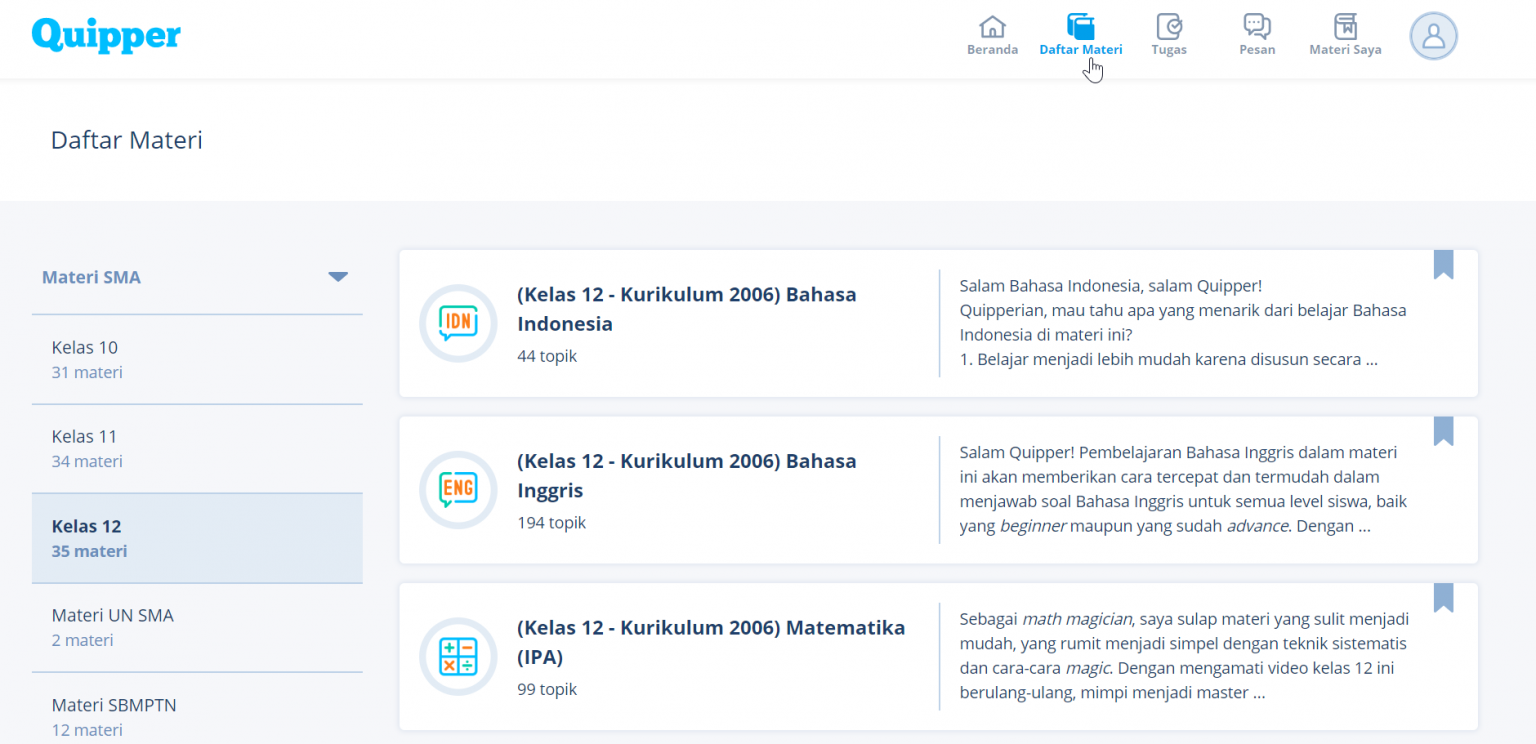This screenshot has height=744, width=1536.
Task: Expand the Materi SBMPTN category
Action: [114, 705]
